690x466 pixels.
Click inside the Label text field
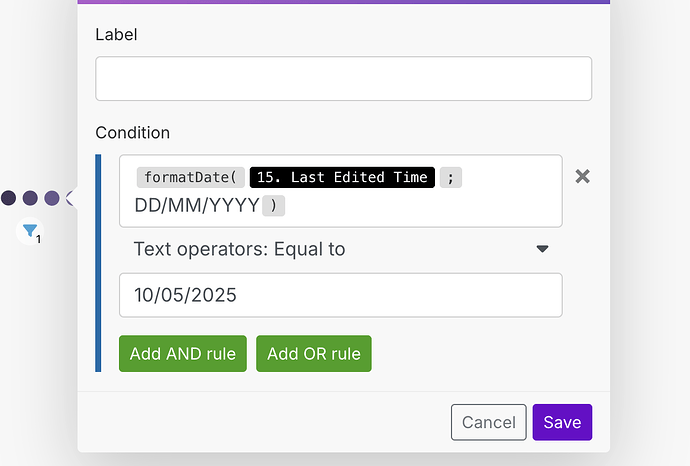(343, 78)
